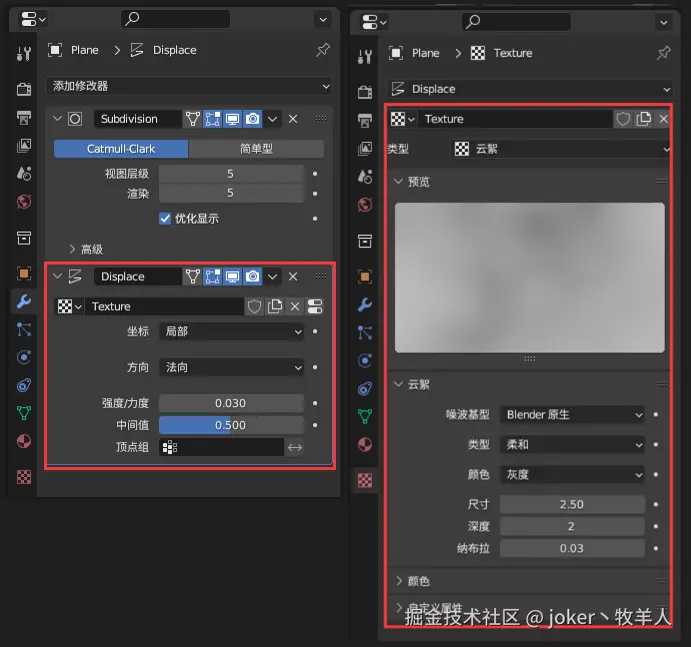691x647 pixels.
Task: Open 坐标 dropdown set to 局部
Action: coord(231,331)
